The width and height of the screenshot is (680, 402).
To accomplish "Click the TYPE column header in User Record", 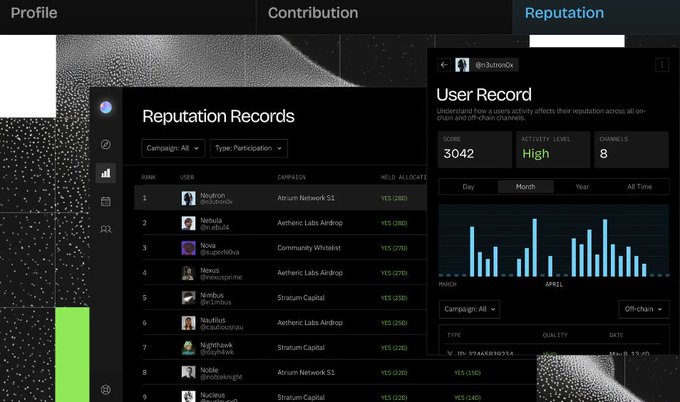I will 454,335.
